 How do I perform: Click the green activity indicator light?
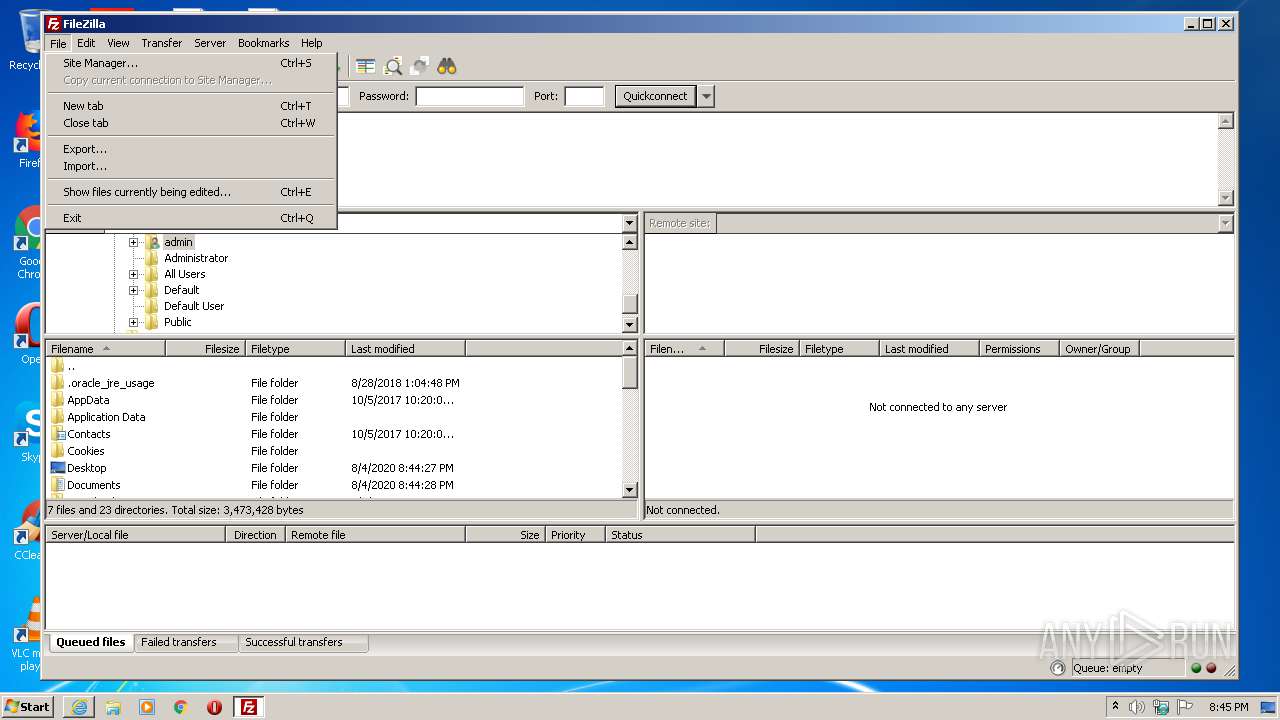(x=1196, y=668)
